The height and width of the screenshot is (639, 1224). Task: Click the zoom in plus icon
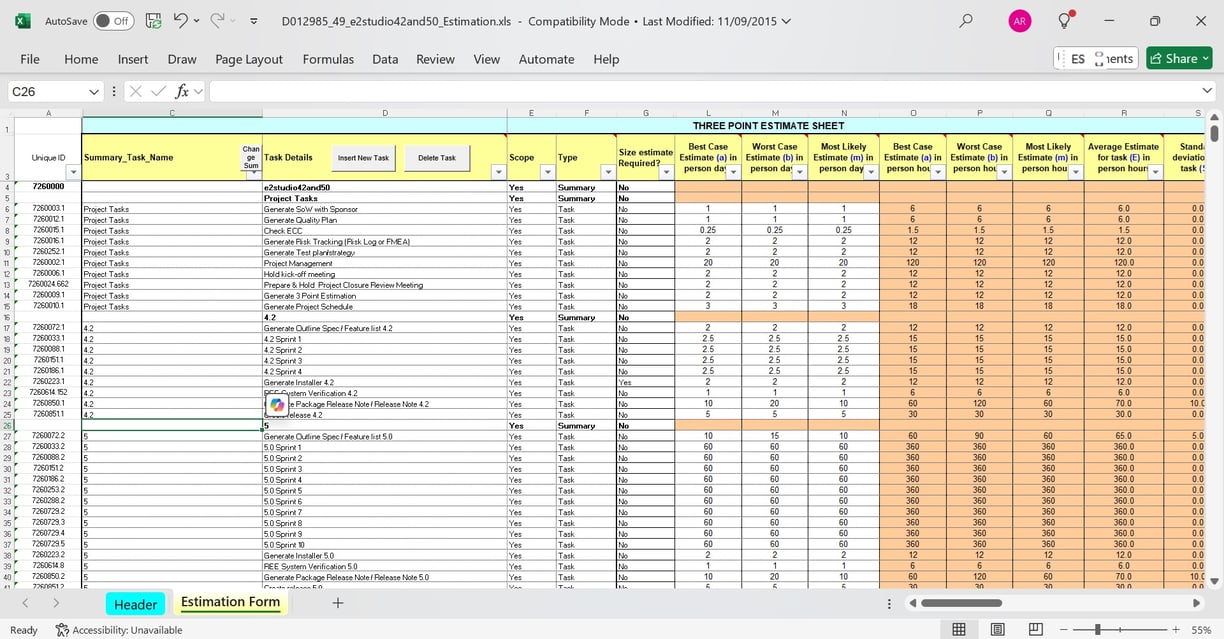tap(1175, 629)
